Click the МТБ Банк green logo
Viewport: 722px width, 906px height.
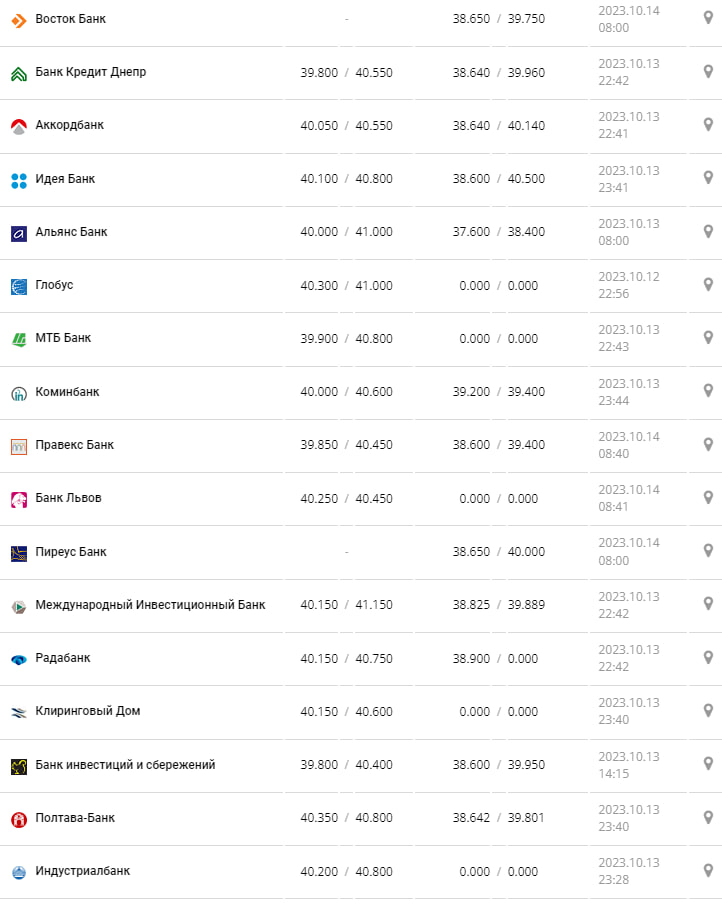point(18,339)
